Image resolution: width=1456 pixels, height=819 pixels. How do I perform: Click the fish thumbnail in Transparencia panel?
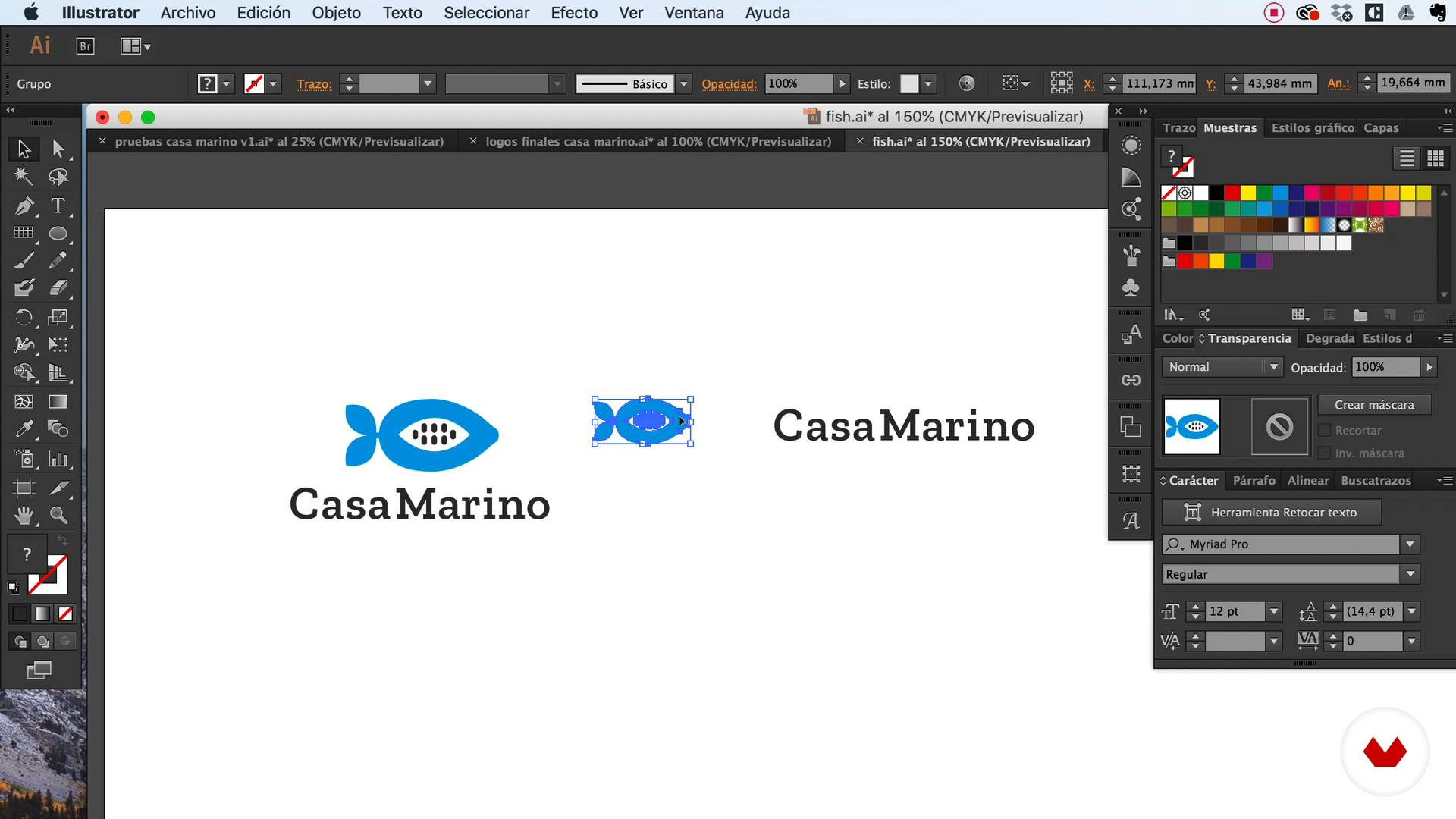[x=1191, y=427]
